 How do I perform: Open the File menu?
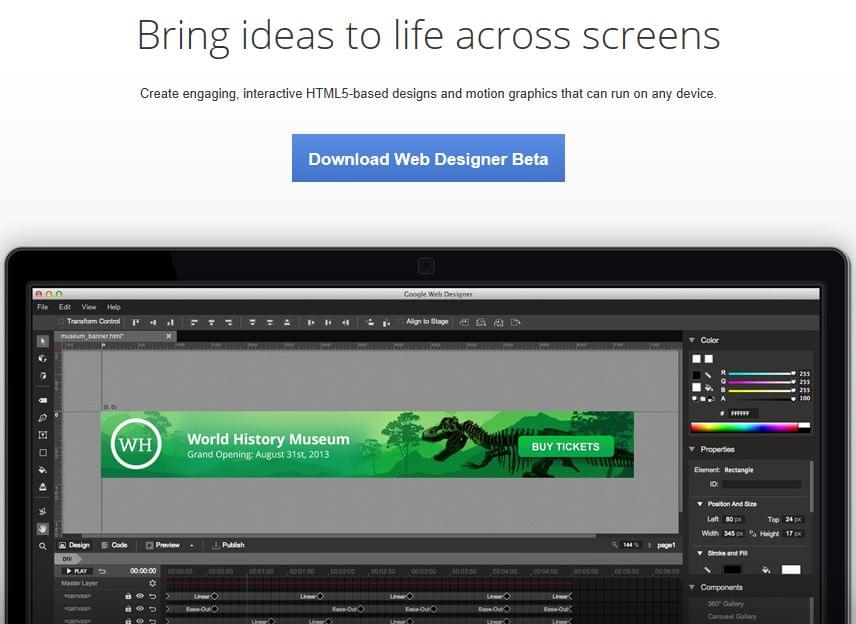point(43,307)
